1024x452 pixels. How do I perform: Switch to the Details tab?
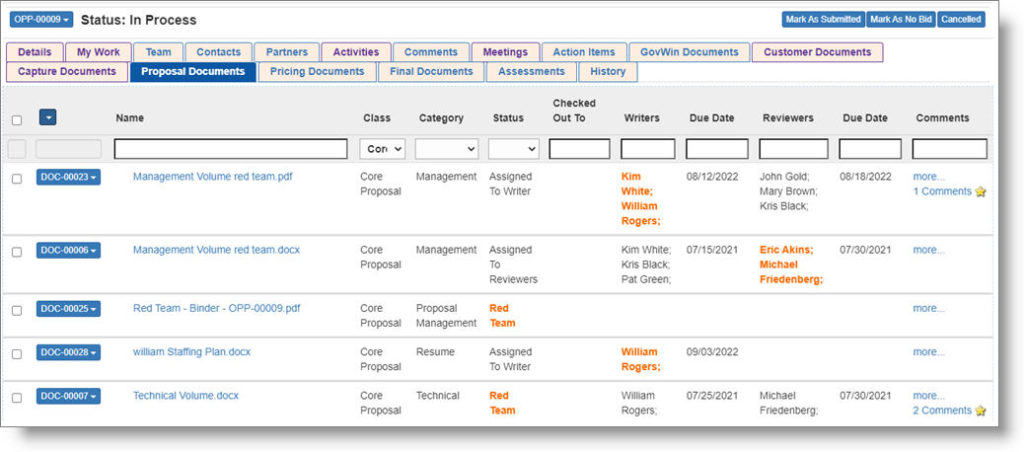35,52
